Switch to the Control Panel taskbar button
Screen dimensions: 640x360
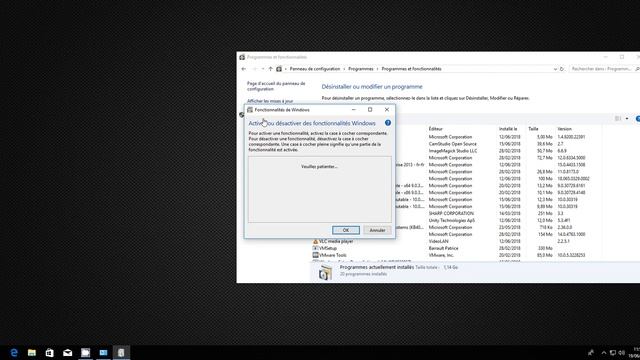(103, 353)
